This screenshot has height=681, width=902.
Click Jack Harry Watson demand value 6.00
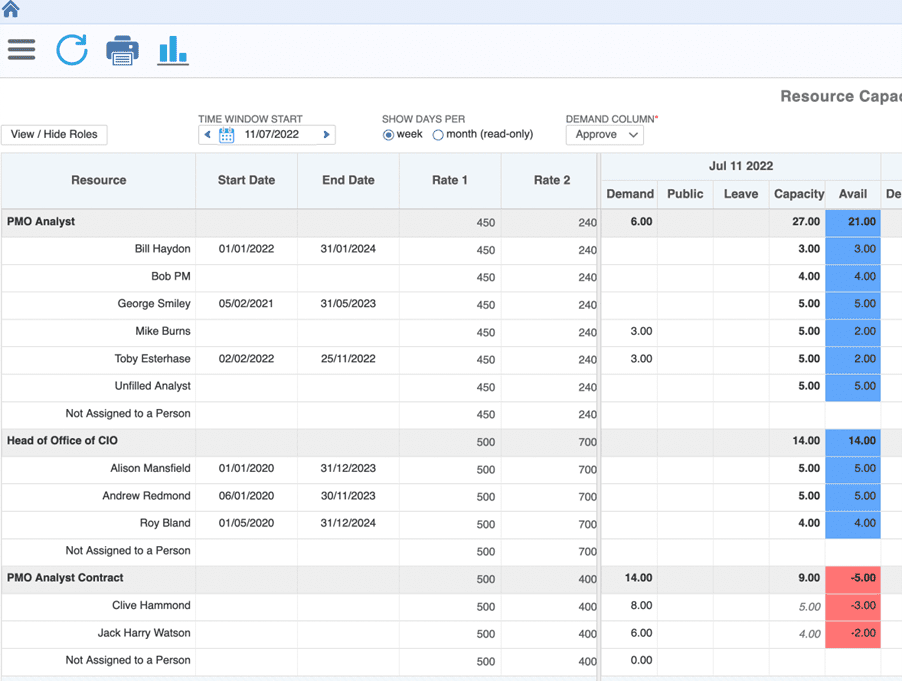coord(641,633)
